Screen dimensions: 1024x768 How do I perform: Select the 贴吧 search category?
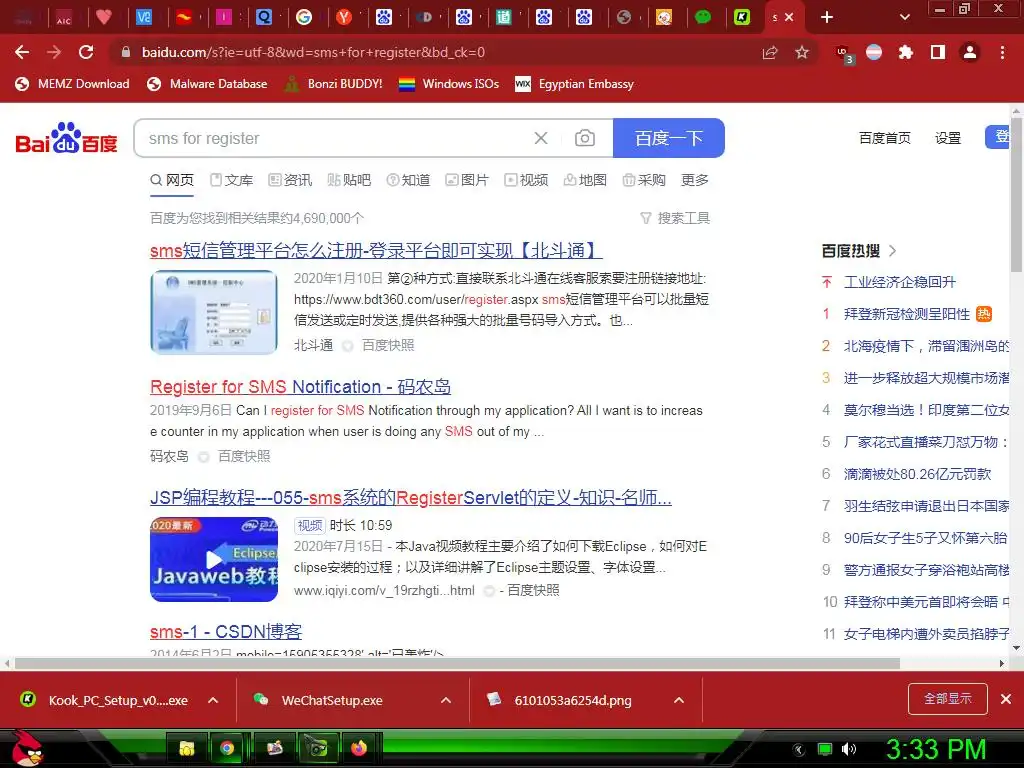pyautogui.click(x=349, y=180)
